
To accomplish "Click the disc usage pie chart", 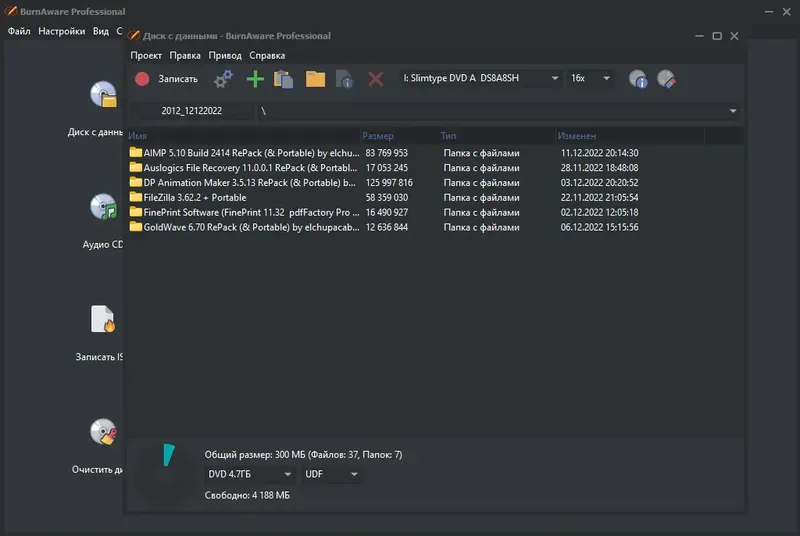I will coord(164,473).
